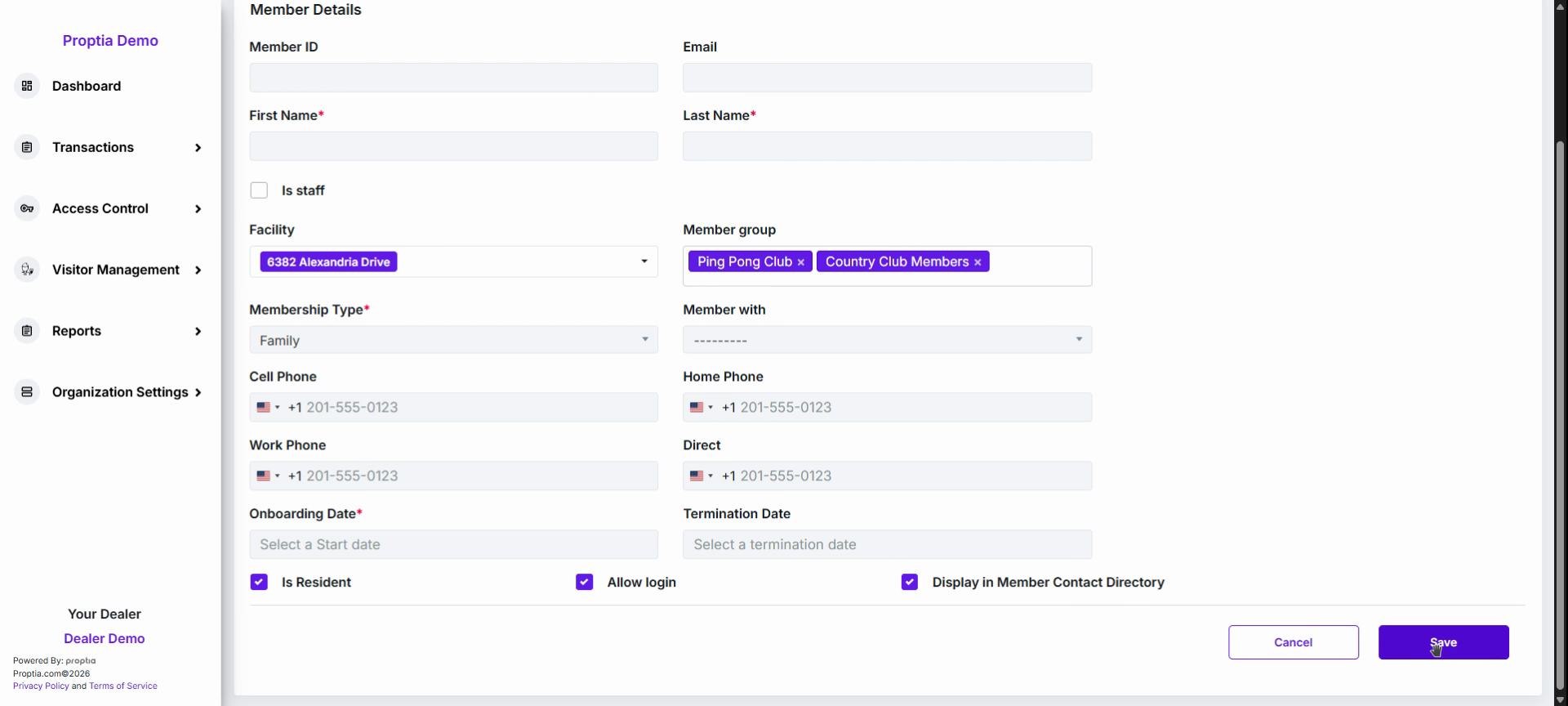
Task: Toggle Display in Member Contact Directory checkbox
Action: point(909,582)
